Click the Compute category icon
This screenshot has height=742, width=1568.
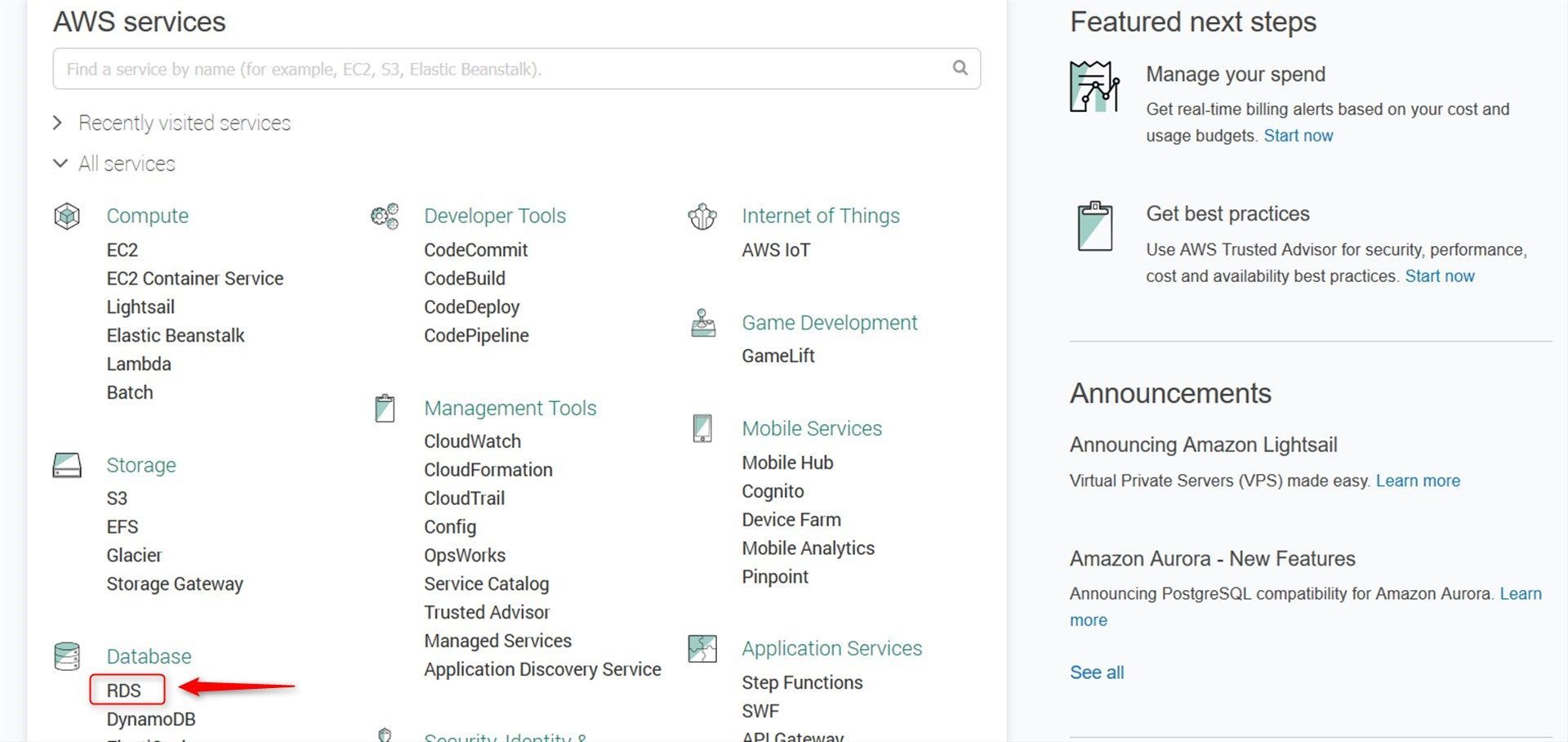pyautogui.click(x=67, y=217)
